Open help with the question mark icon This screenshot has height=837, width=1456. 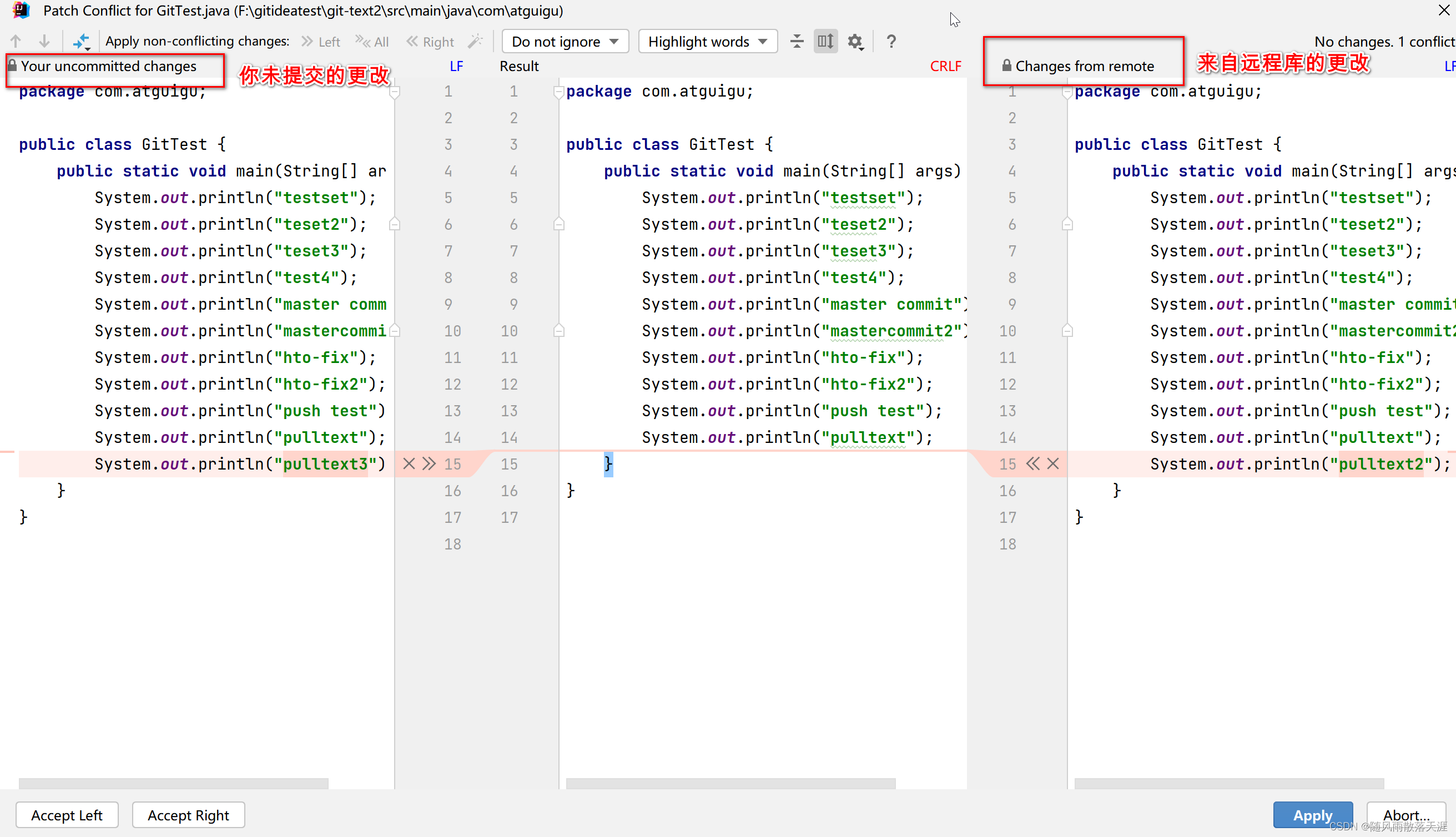point(891,42)
